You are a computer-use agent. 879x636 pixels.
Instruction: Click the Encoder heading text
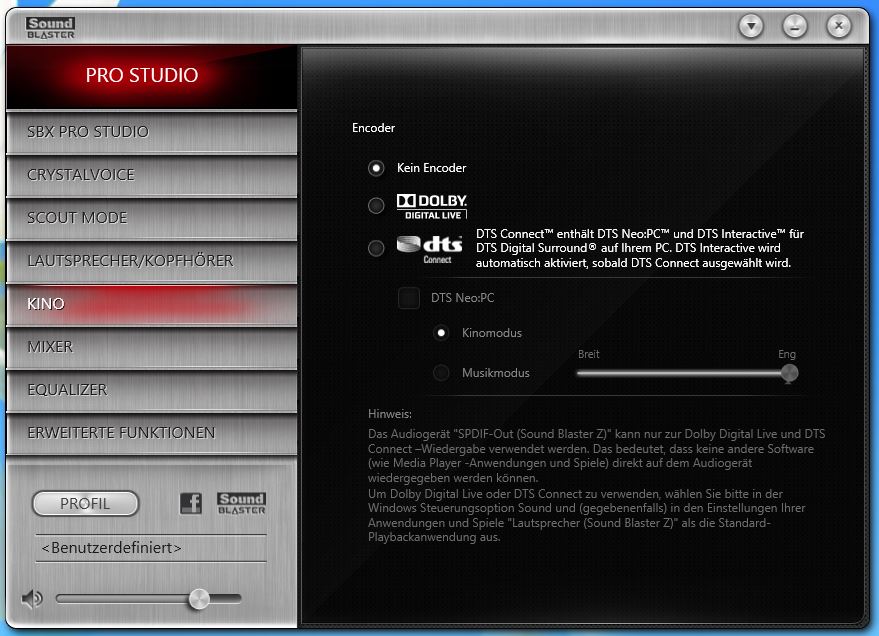(x=373, y=128)
